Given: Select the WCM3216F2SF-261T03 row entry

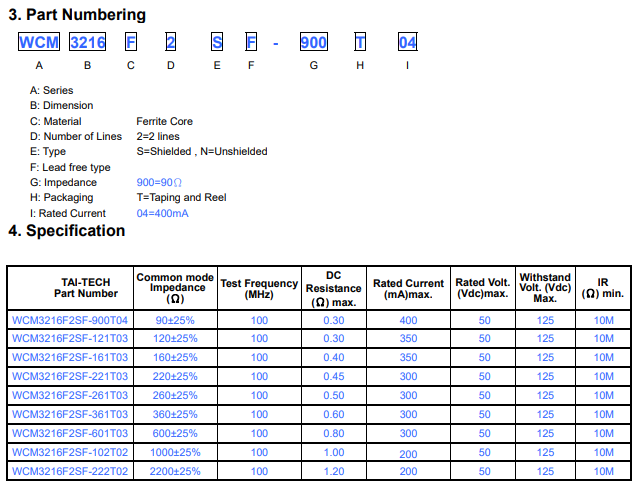Looking at the screenshot, I should tap(70, 395).
